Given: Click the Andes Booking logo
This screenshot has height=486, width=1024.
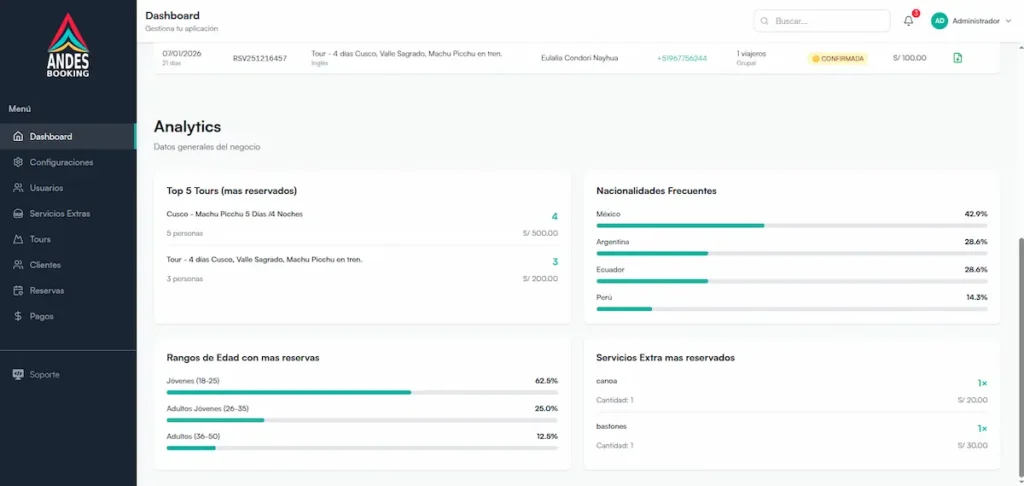Looking at the screenshot, I should tap(68, 46).
